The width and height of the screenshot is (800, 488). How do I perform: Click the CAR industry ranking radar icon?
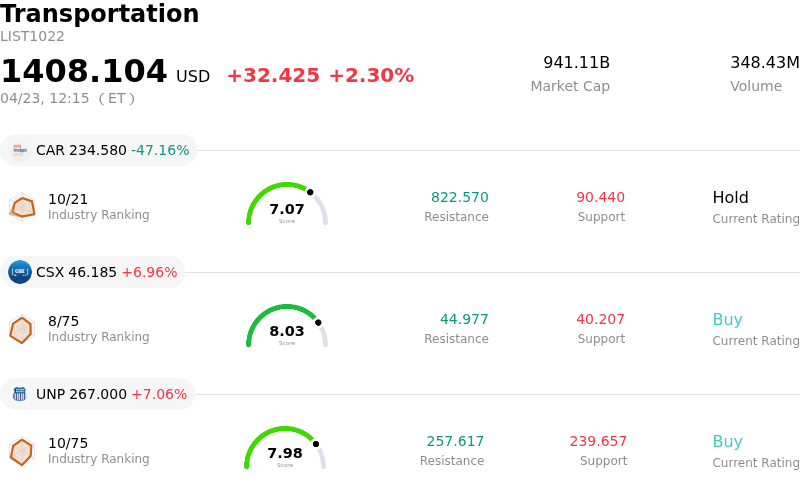(x=22, y=207)
